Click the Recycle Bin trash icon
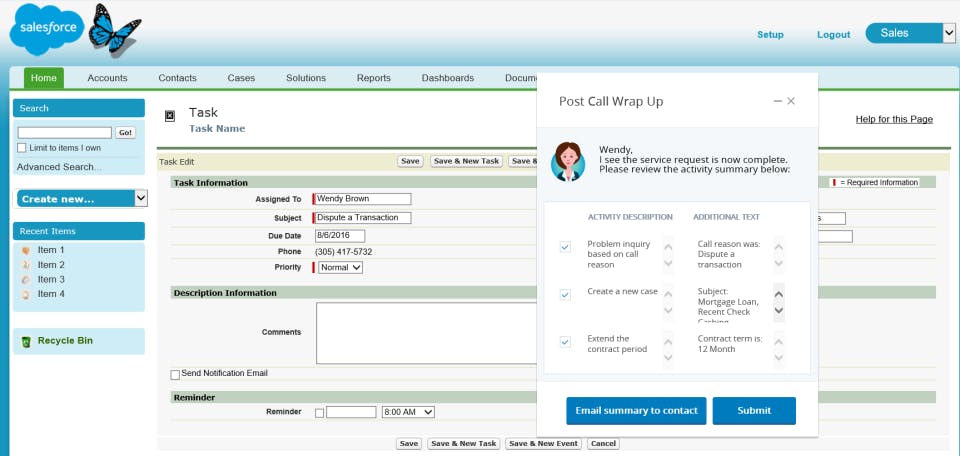This screenshot has width=960, height=456. [26, 342]
